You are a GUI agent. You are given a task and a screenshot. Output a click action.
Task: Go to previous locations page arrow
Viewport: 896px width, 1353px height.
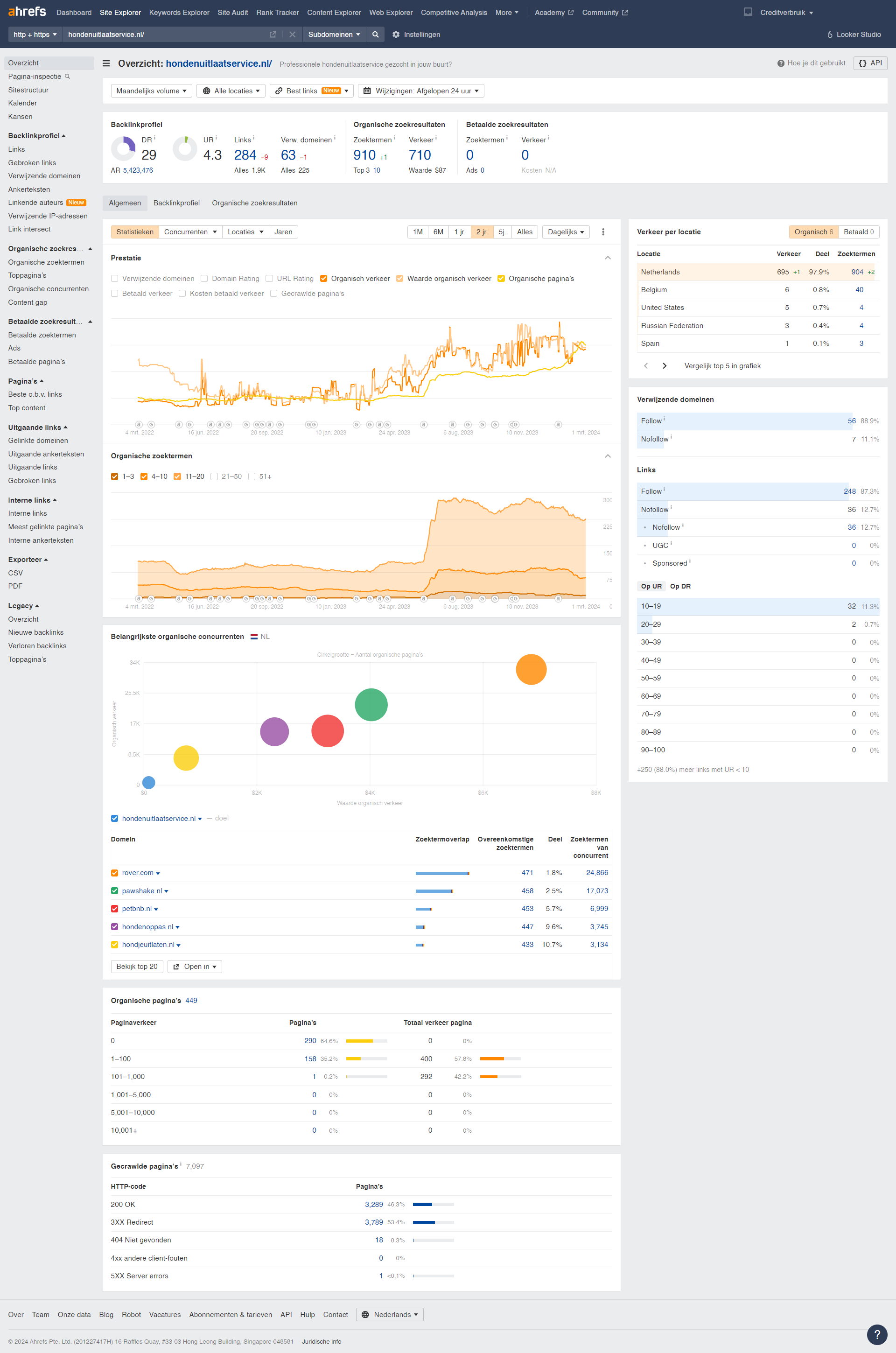[x=646, y=366]
